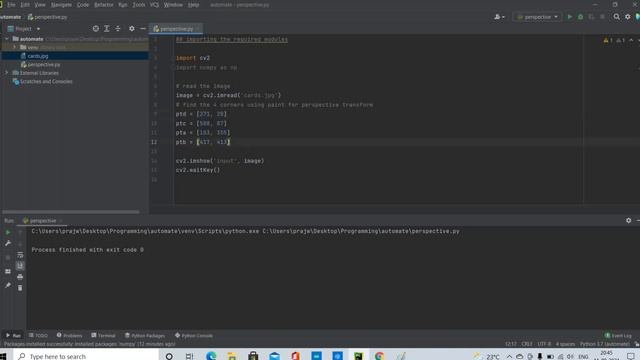Open the Navigate menu
This screenshot has height=360, width=640.
pos(61,5)
